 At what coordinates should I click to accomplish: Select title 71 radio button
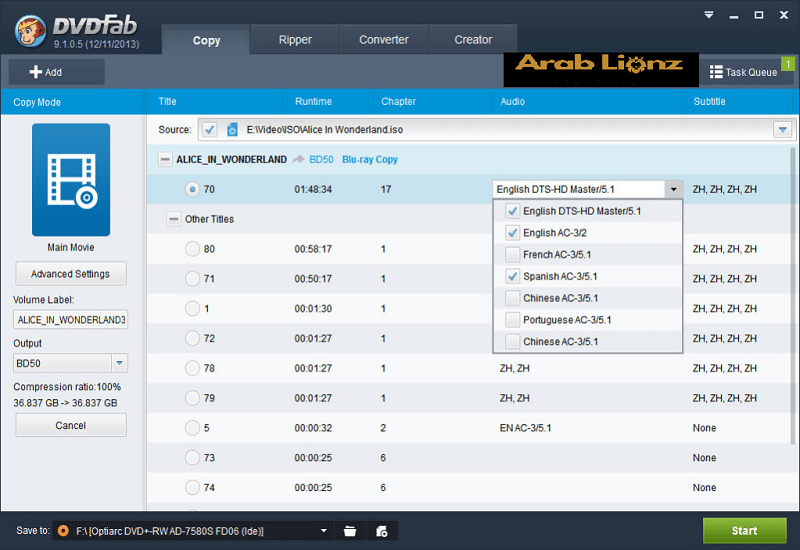pos(192,279)
